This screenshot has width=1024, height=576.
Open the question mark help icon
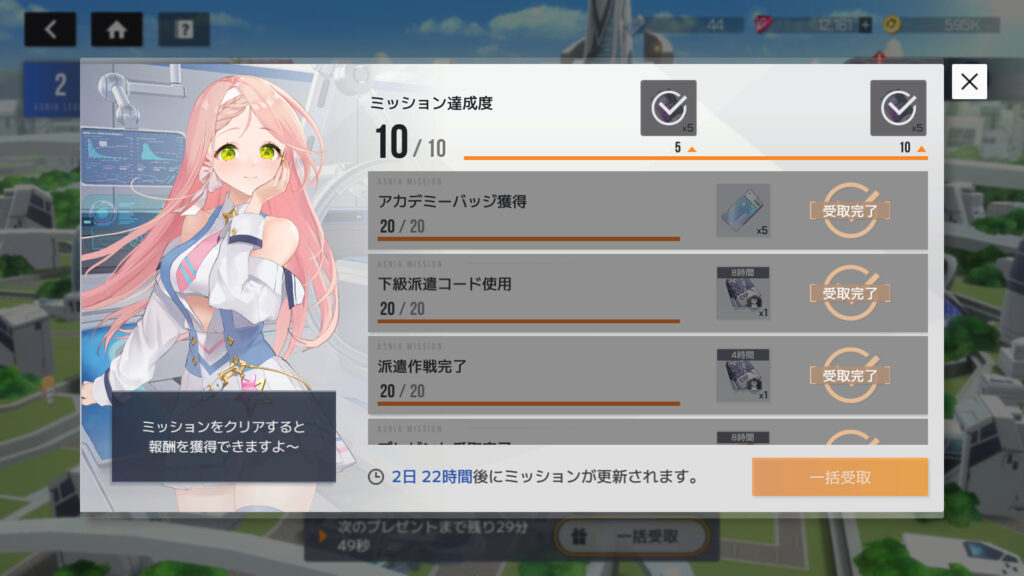click(x=184, y=29)
